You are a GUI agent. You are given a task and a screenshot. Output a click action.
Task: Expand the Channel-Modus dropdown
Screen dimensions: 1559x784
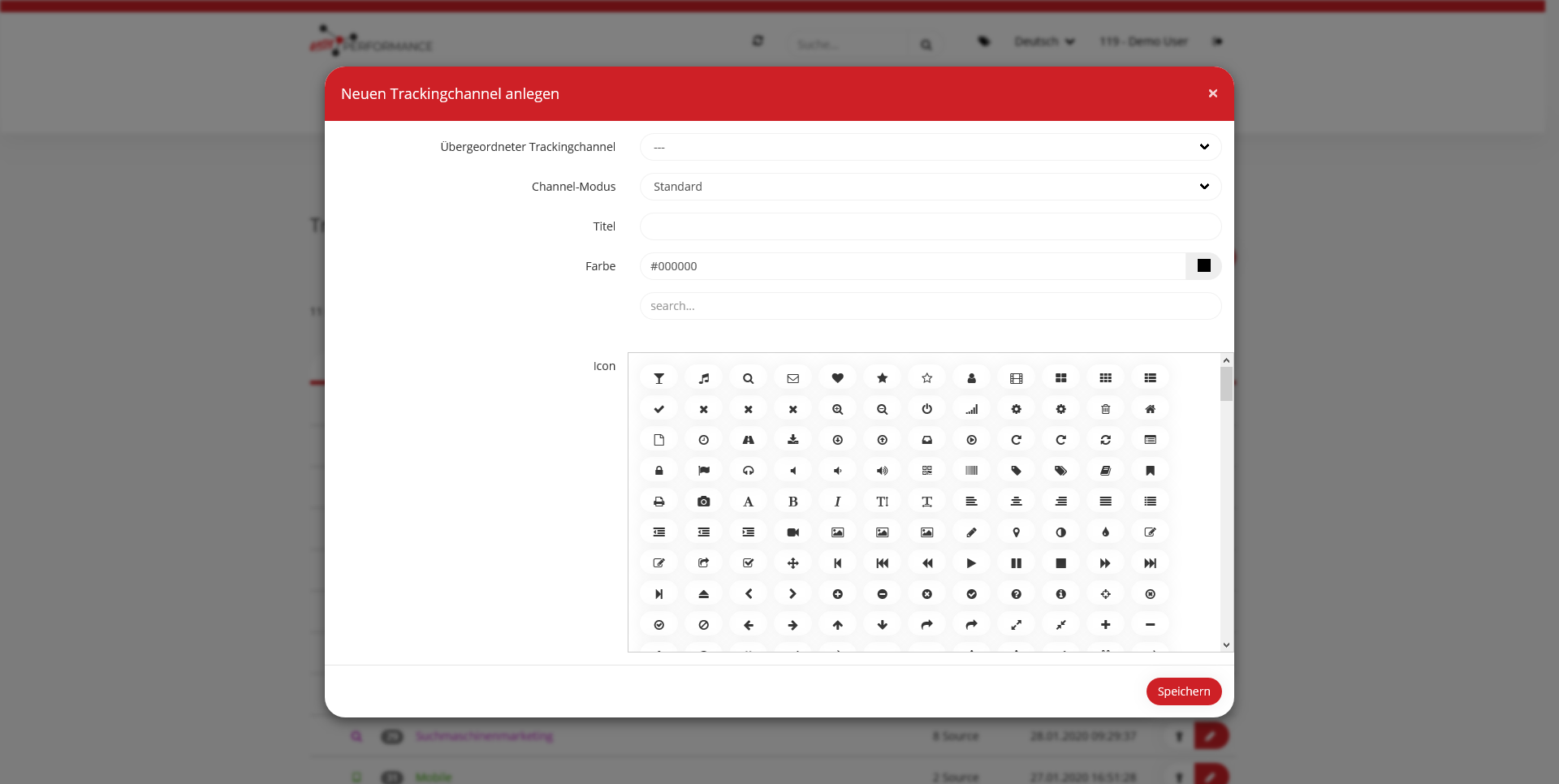(930, 187)
